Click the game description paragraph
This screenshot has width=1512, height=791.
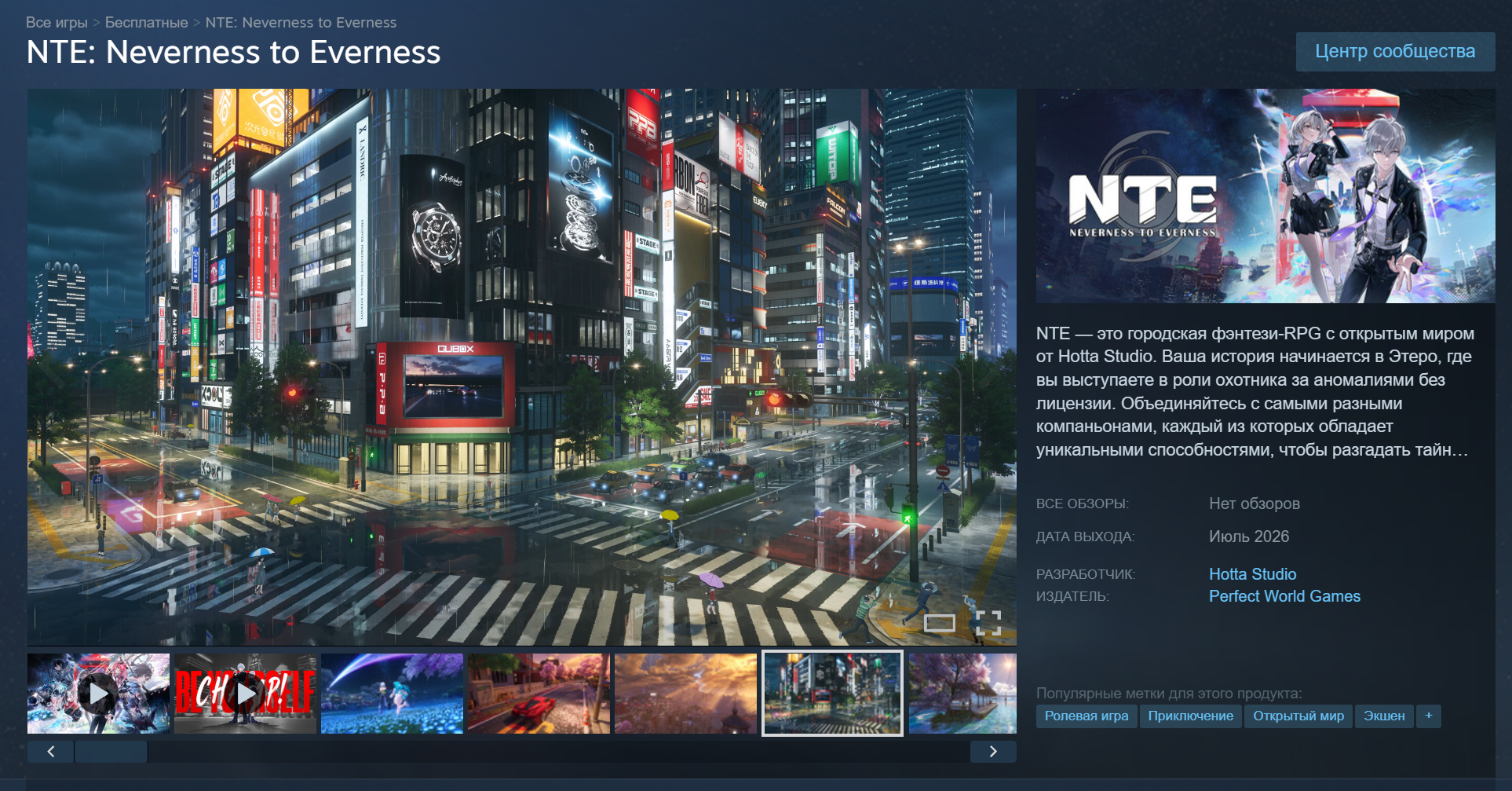click(1255, 392)
